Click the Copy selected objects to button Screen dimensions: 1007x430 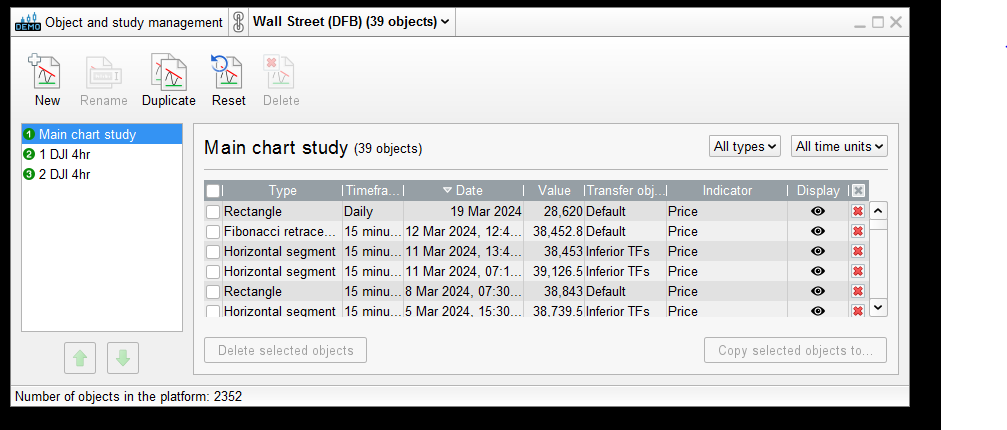pos(795,350)
